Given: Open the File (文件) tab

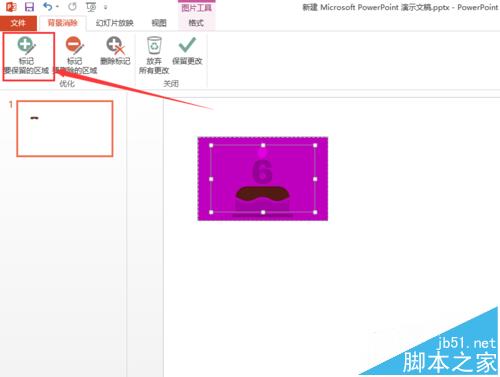Looking at the screenshot, I should (x=18, y=23).
